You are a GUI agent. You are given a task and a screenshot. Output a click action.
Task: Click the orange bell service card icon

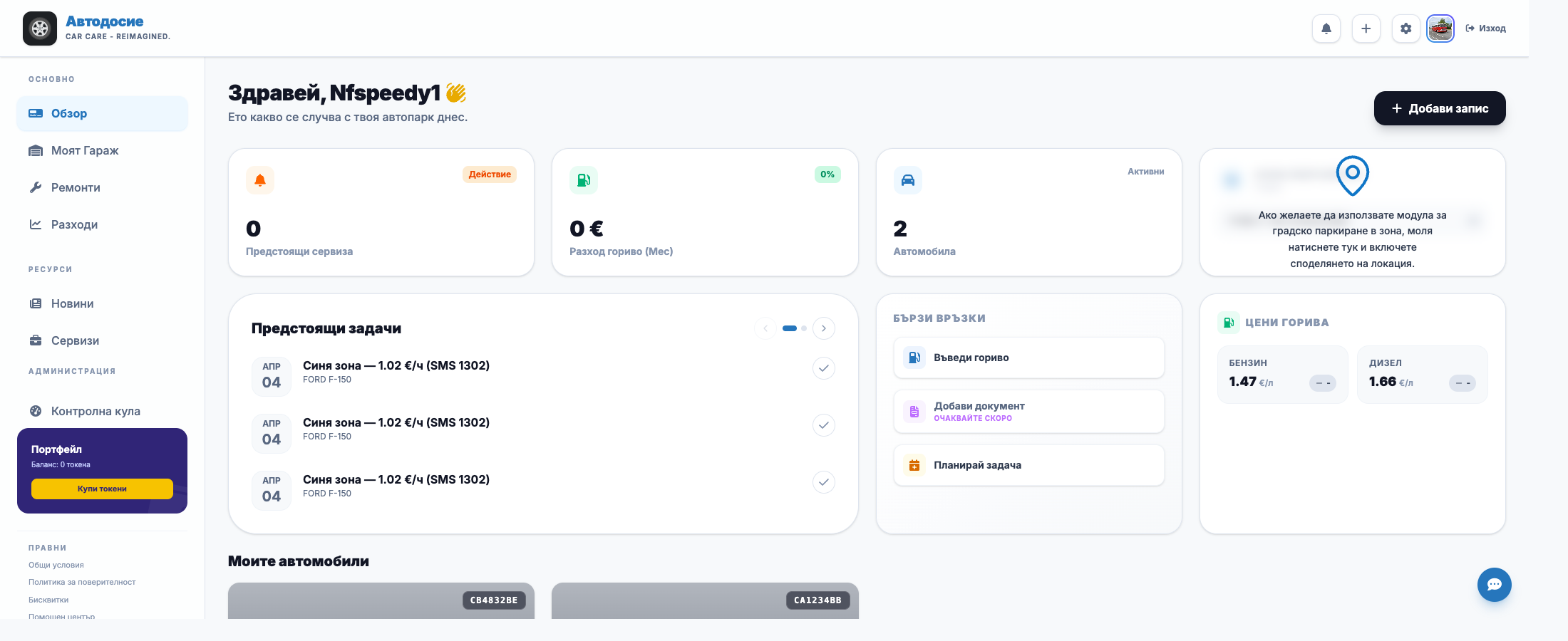(x=260, y=180)
